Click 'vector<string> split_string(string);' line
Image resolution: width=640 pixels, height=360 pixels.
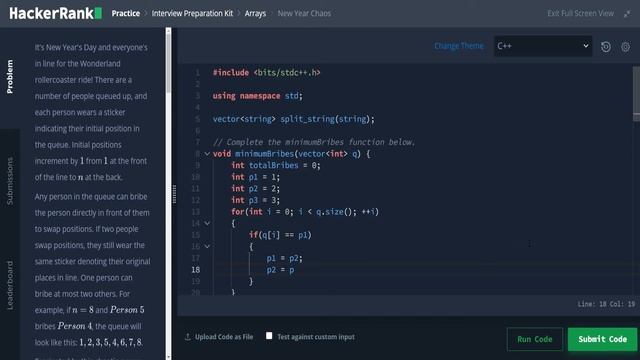pos(293,119)
